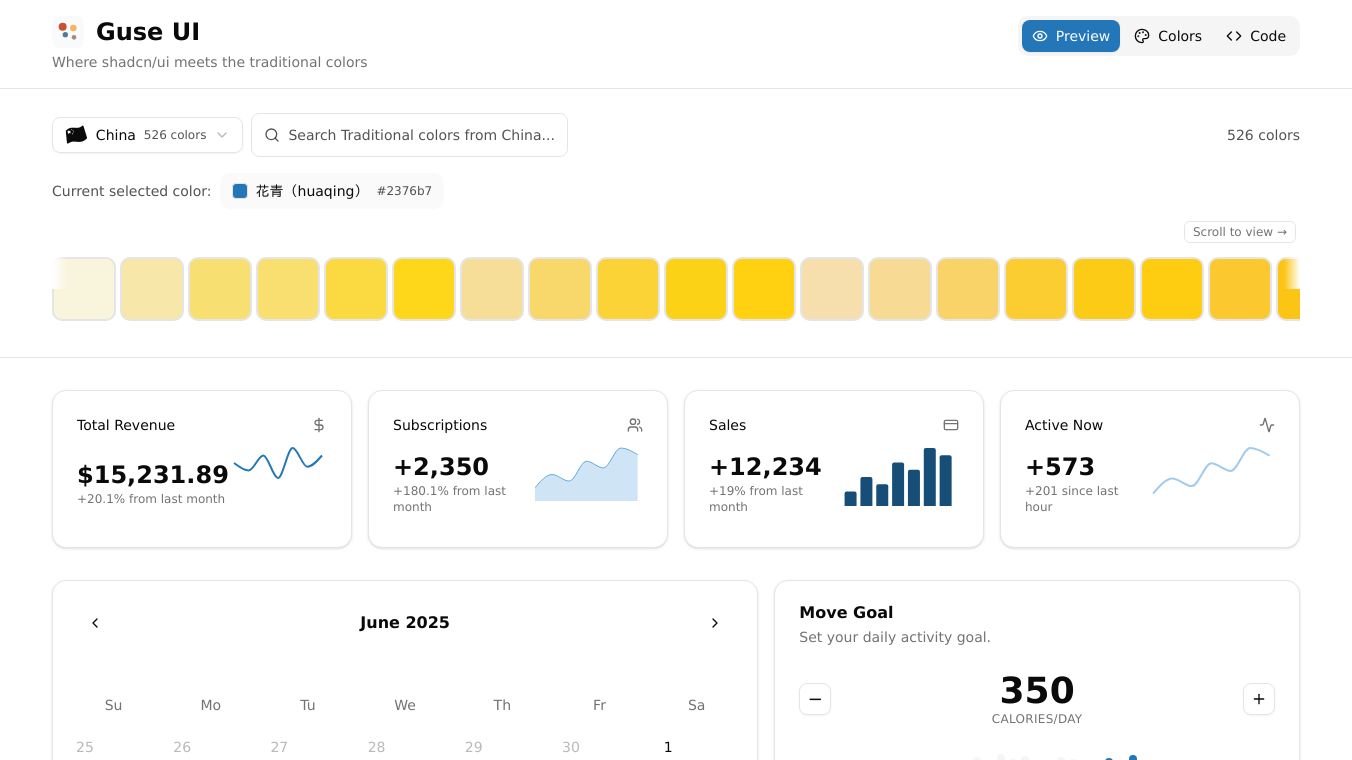Decrease the Move Goal calories
Image resolution: width=1352 pixels, height=760 pixels.
[815, 699]
